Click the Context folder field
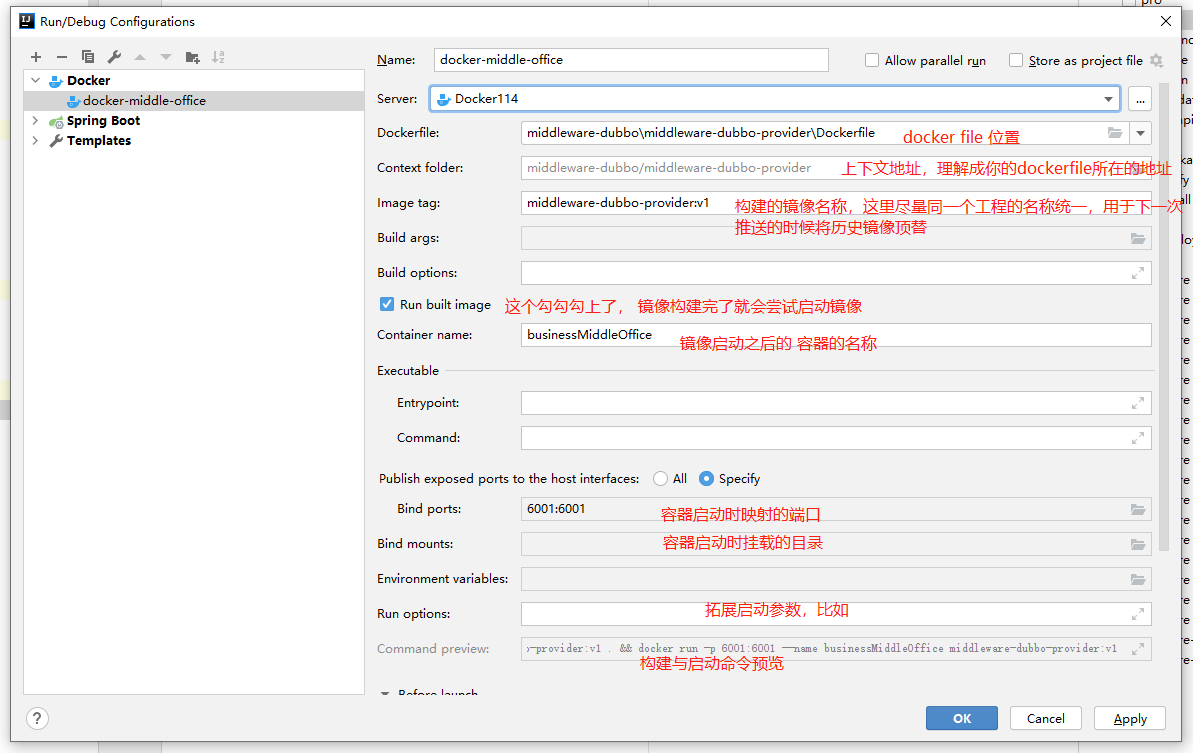1193x753 pixels. 835,168
